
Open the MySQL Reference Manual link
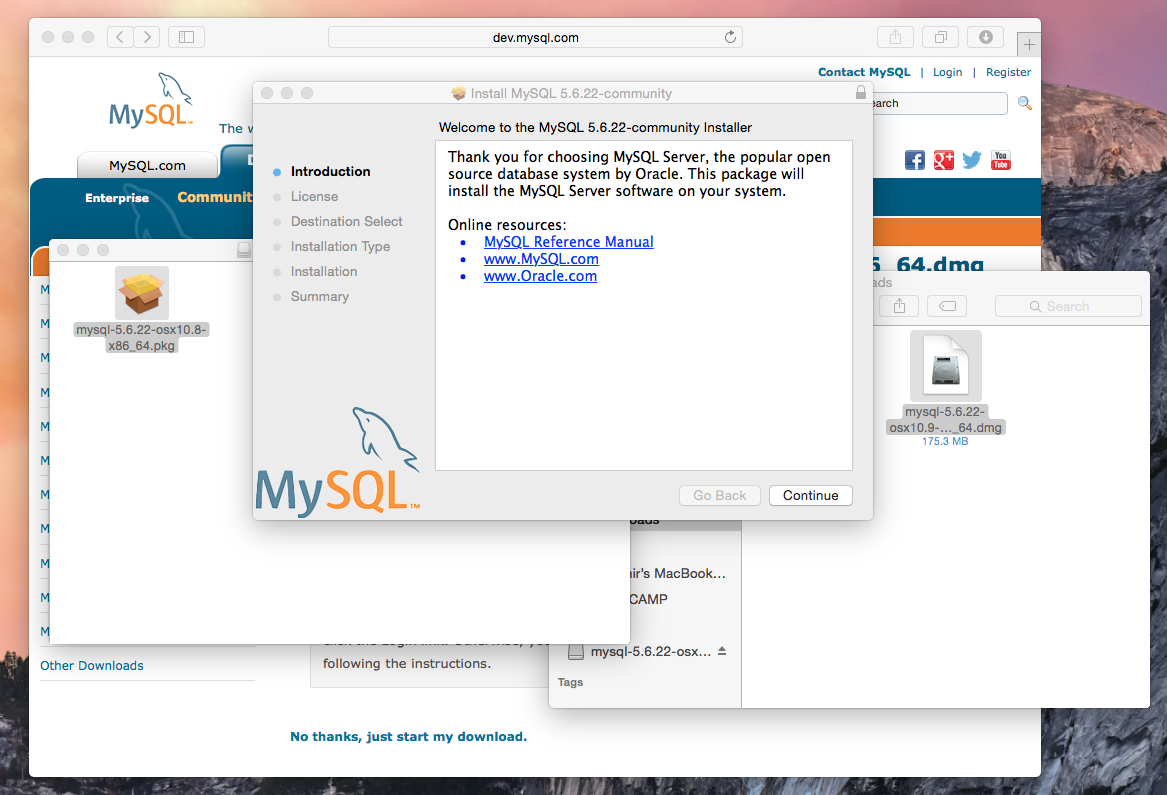pos(568,241)
